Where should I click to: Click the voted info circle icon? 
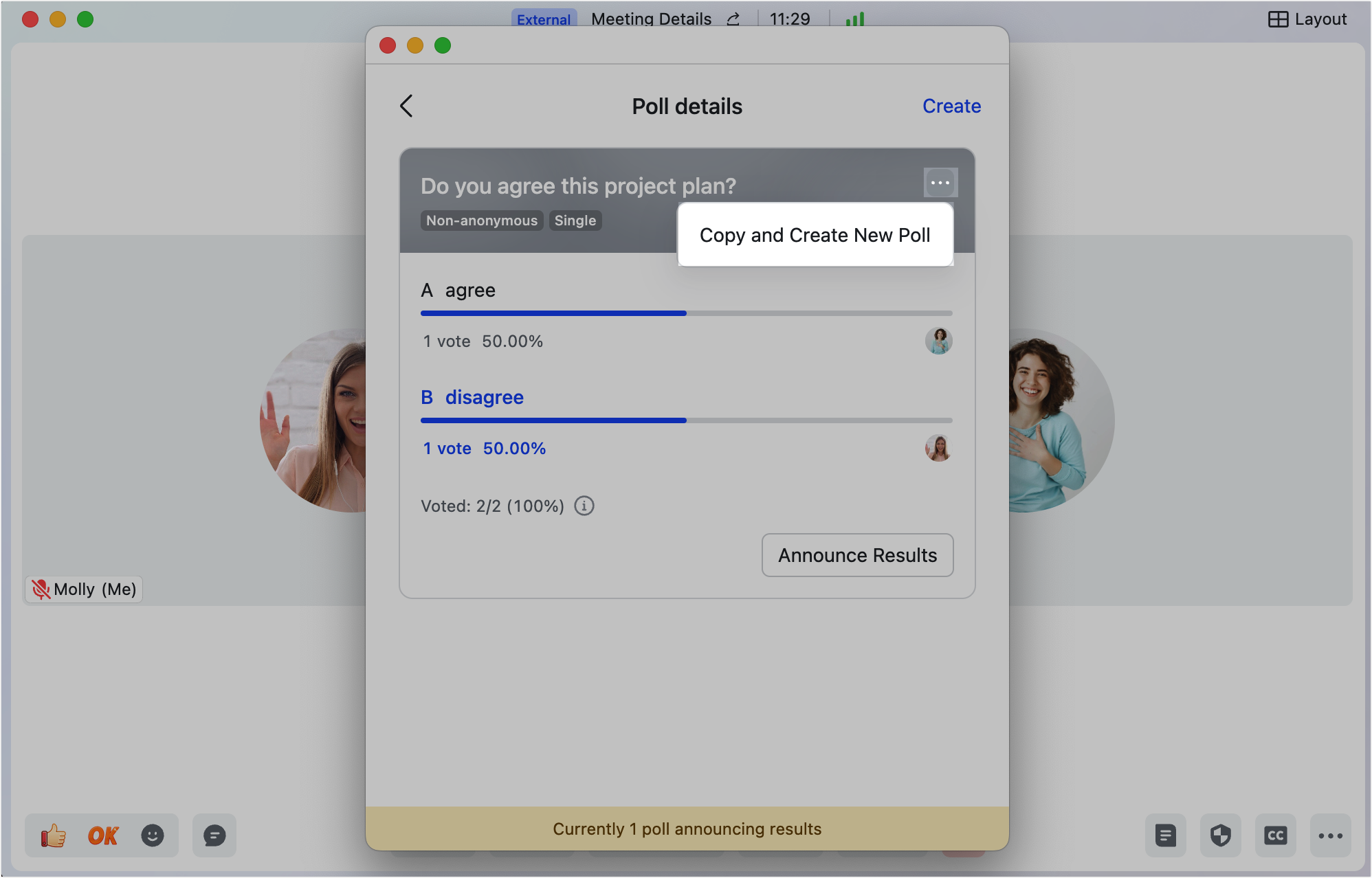(584, 506)
